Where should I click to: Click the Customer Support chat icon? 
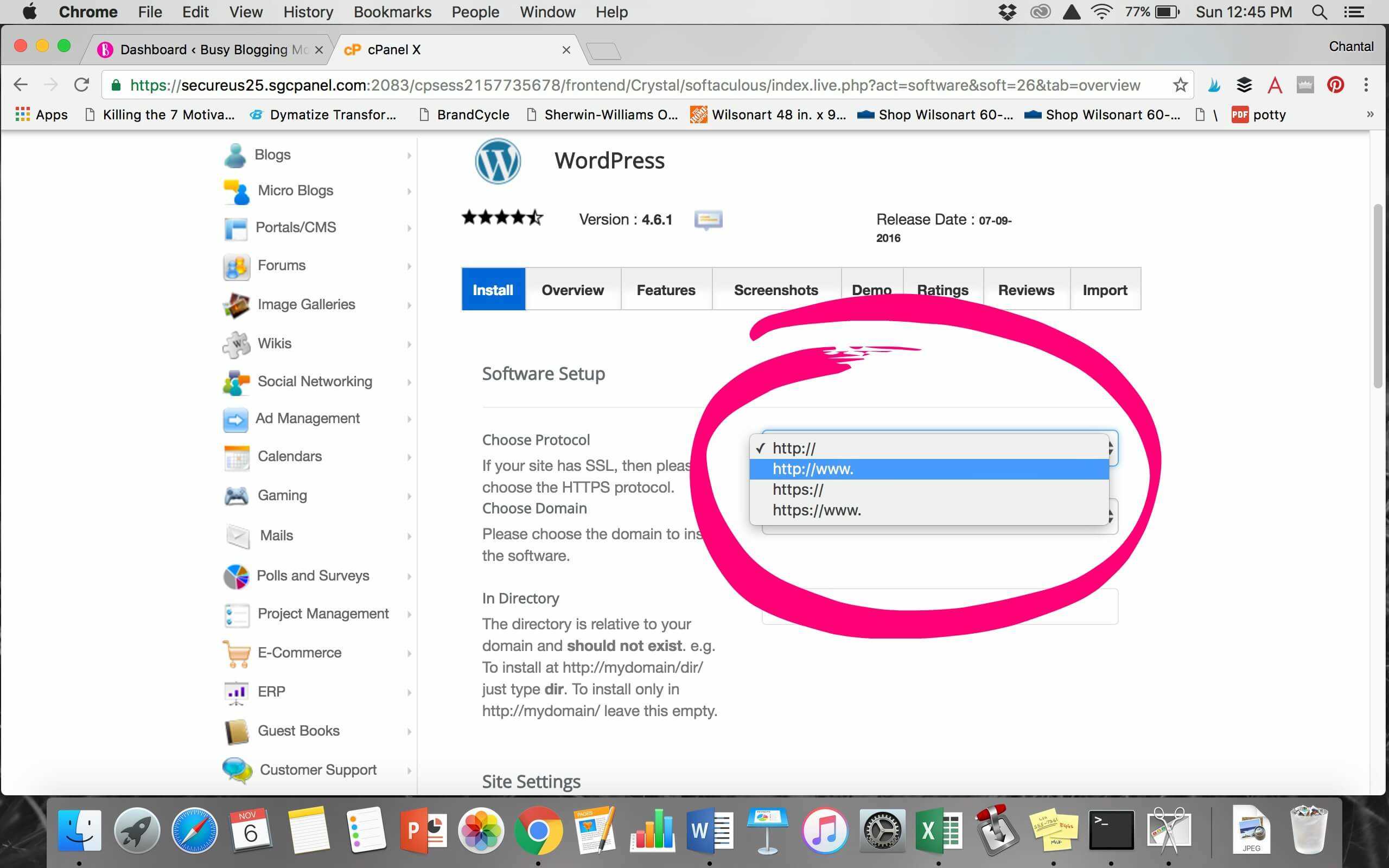(x=237, y=770)
